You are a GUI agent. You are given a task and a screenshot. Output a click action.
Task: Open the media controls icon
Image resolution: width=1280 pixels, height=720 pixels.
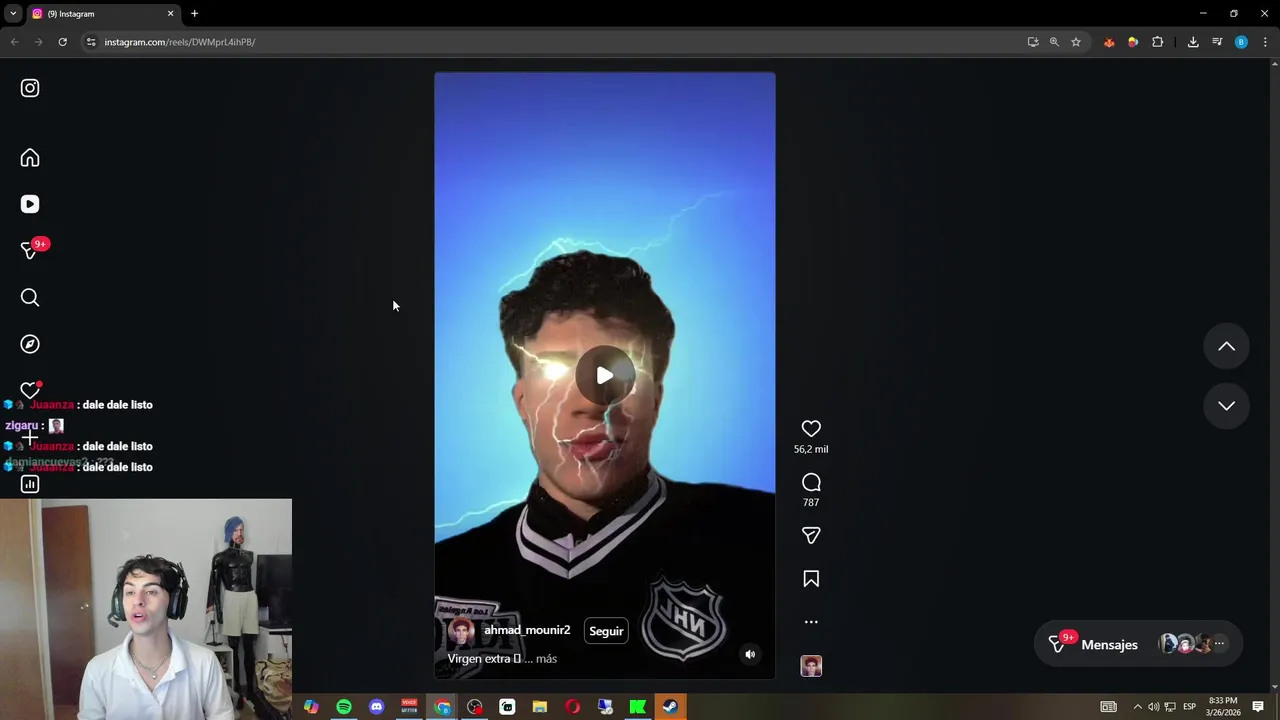point(1217,42)
